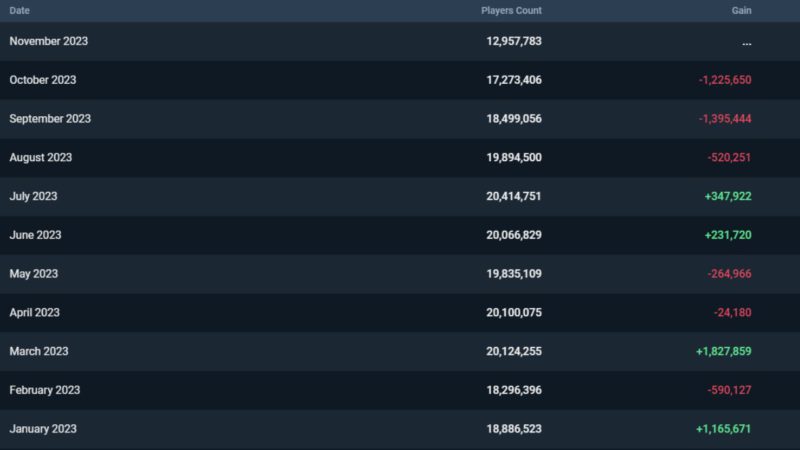Click the -24,180 gain value

[732, 313]
